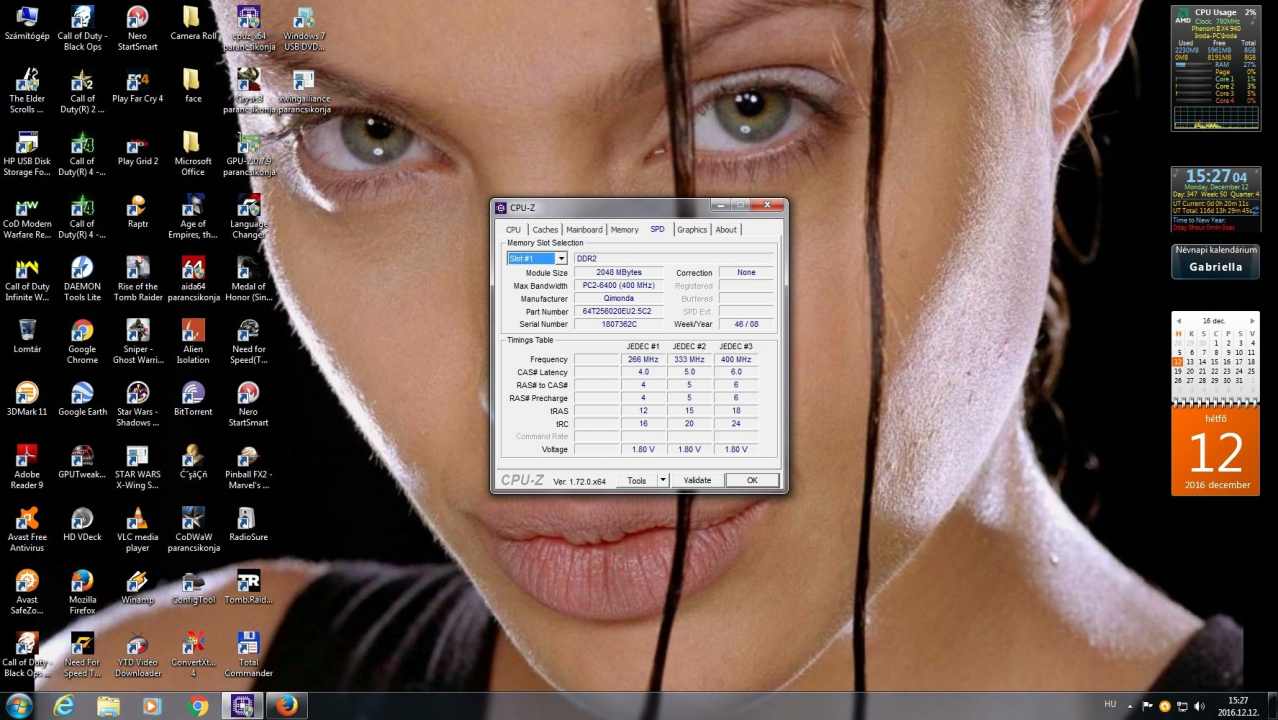Open The Elder Scrolls shortcut

[27, 91]
